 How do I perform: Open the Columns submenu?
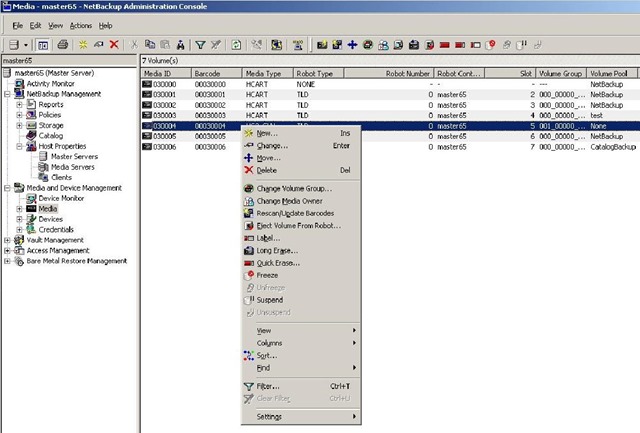[x=301, y=343]
